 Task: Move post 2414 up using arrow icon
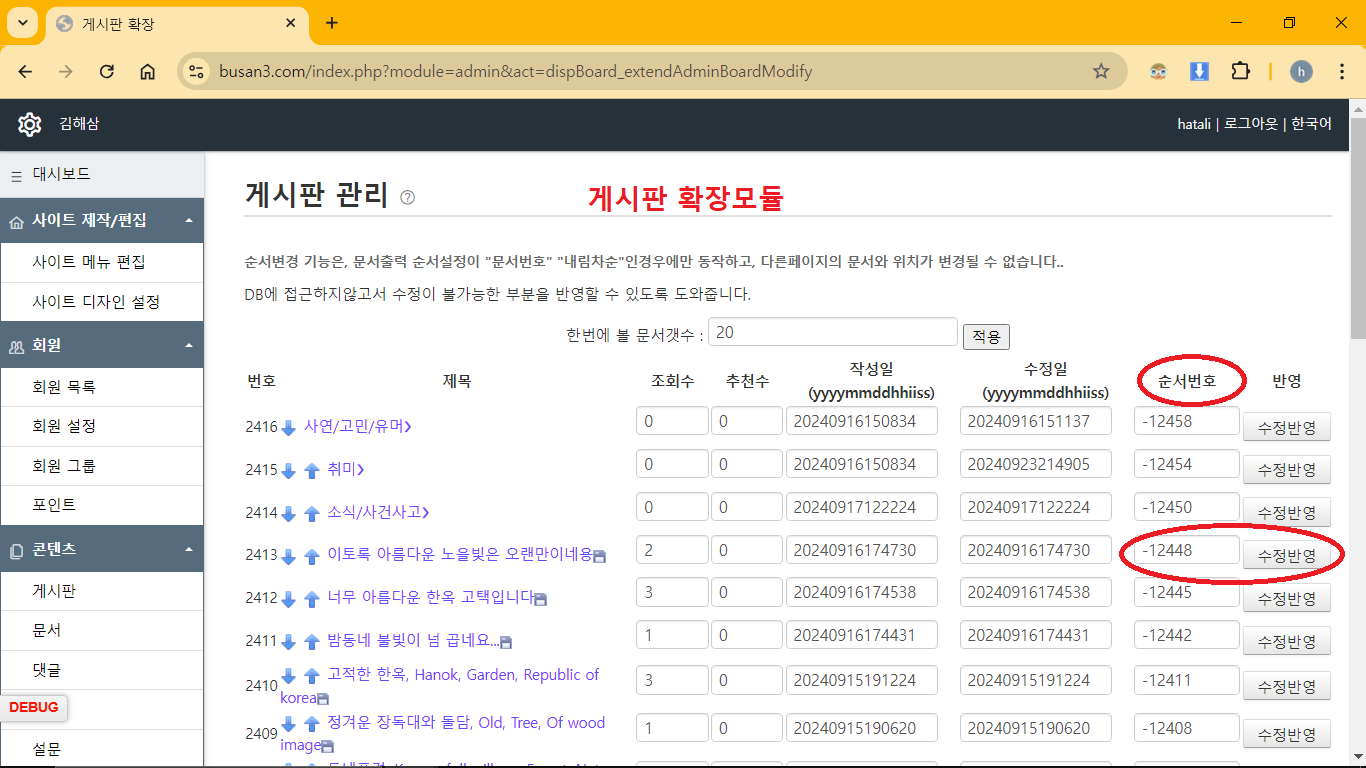click(x=311, y=514)
